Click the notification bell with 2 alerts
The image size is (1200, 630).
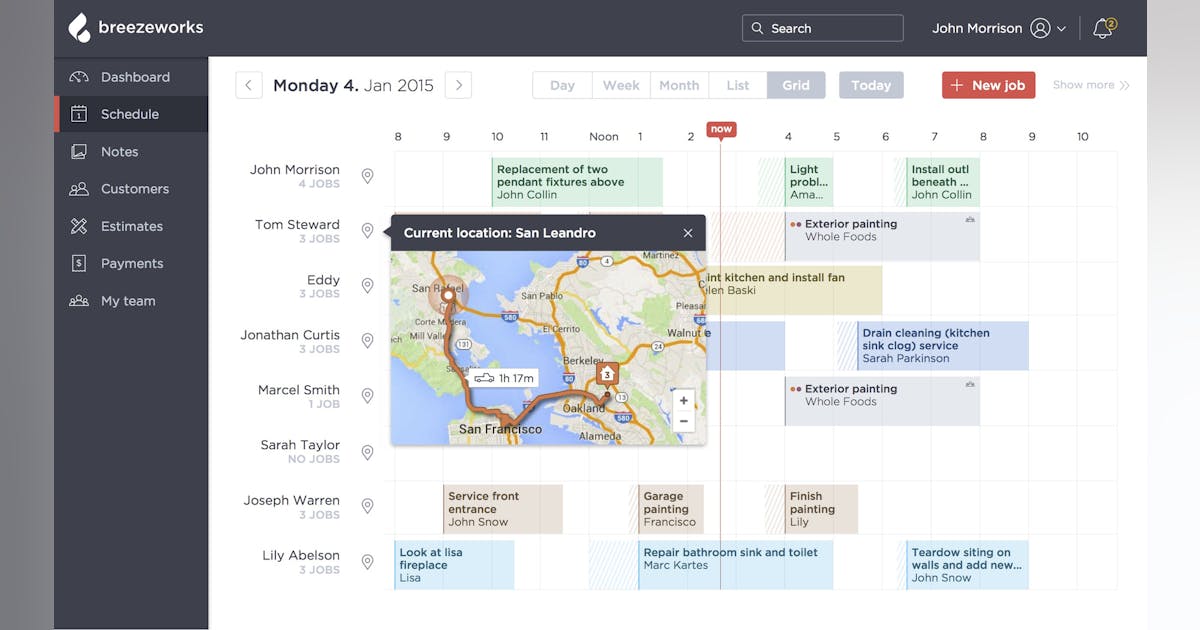1101,30
